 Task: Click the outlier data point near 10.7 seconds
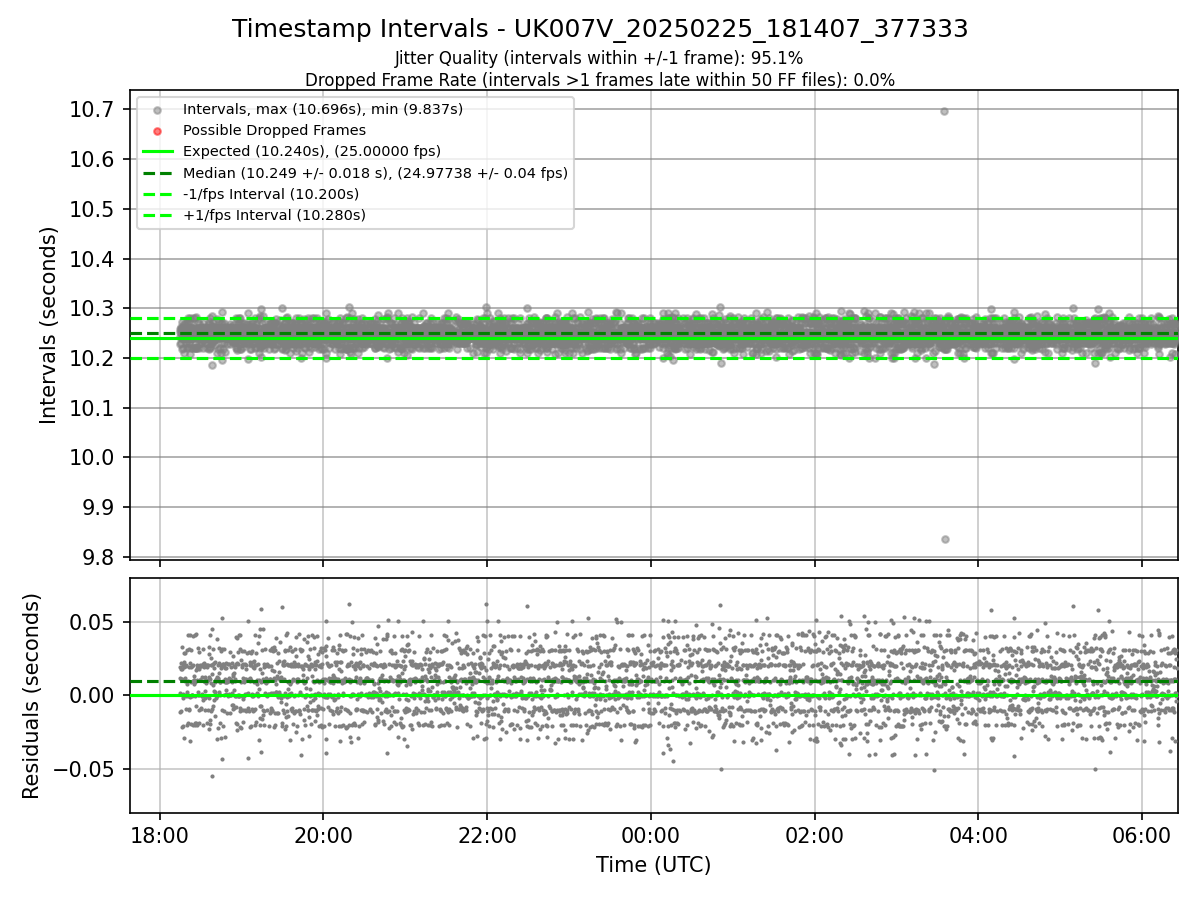click(944, 111)
